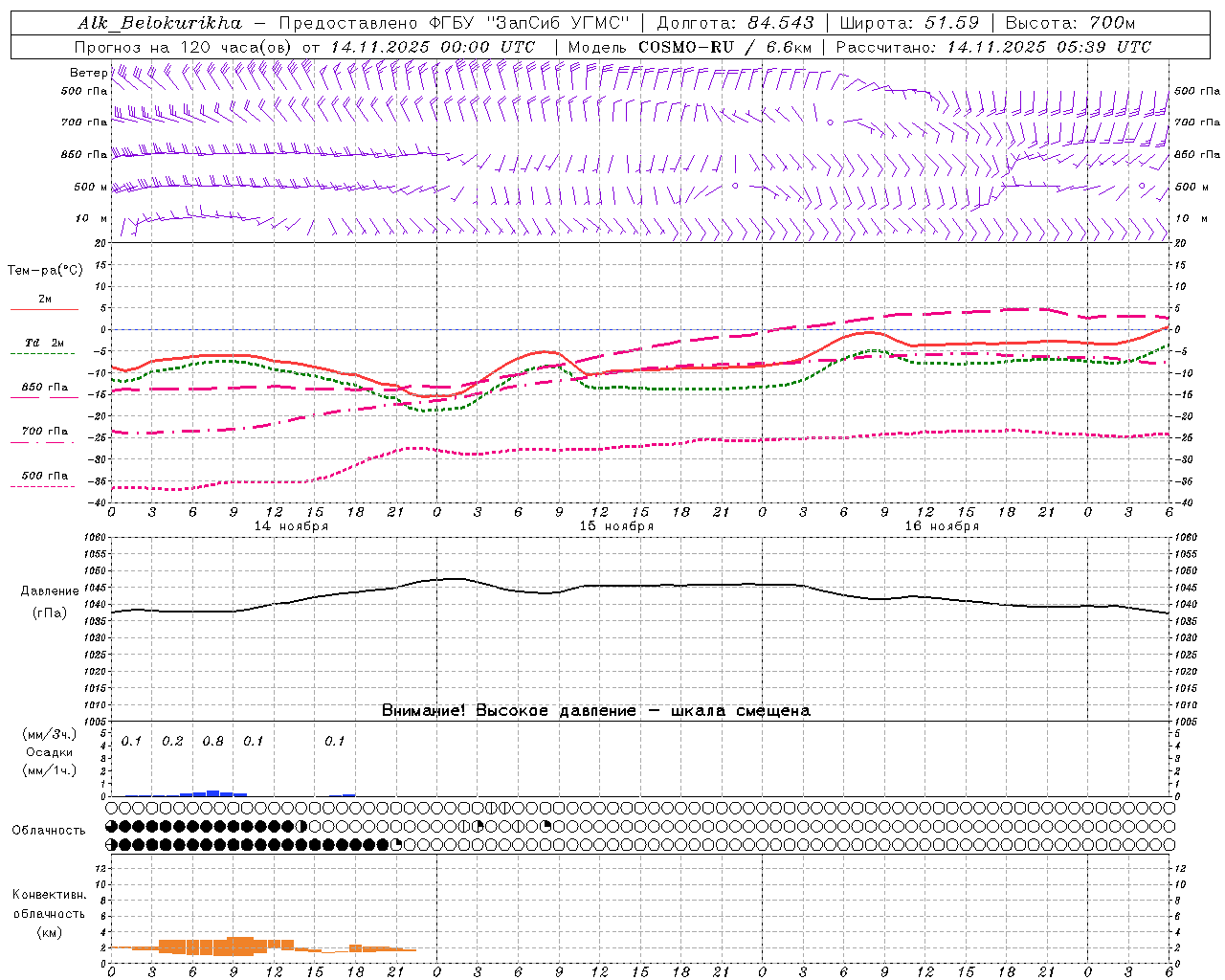
Task: Click the Осадки precipitation label
Action: click(49, 752)
